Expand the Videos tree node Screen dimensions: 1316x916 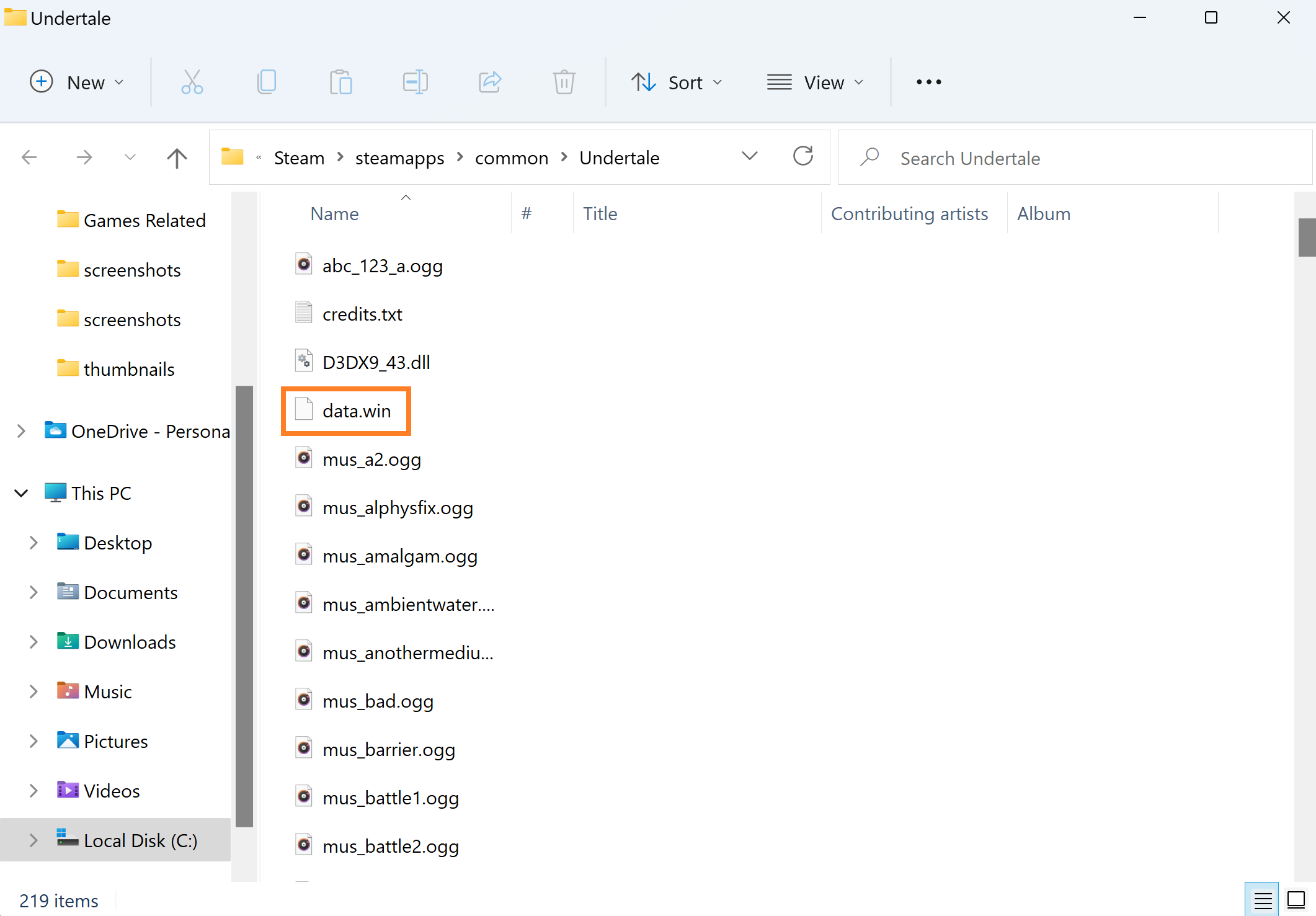tap(33, 791)
